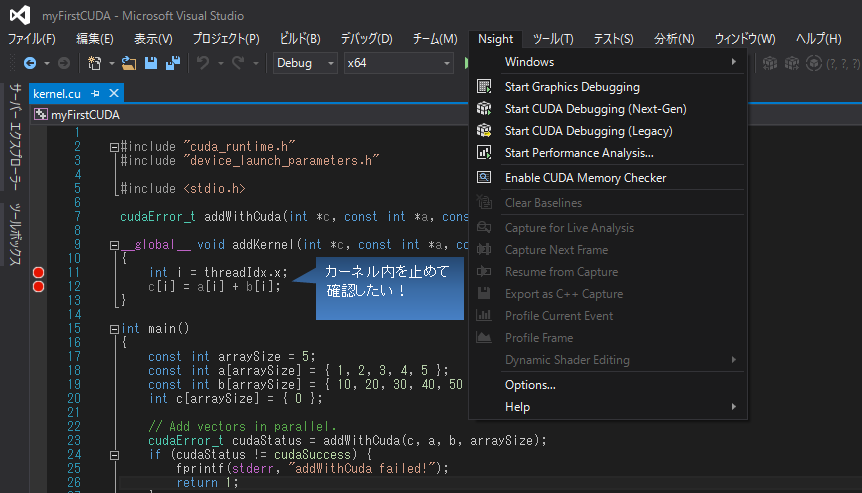Open the Navigate Backward history dropdown arrow
This screenshot has width=862, height=493.
tap(47, 64)
